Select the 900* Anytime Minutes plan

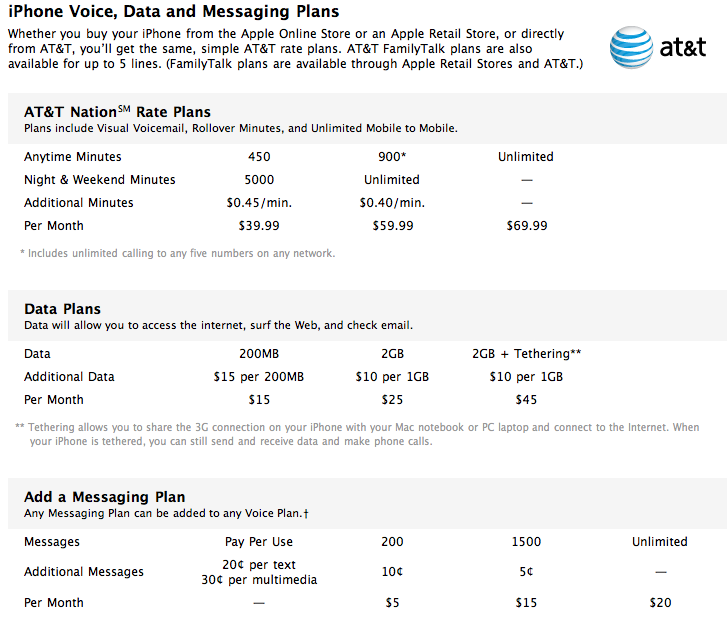[x=392, y=157]
